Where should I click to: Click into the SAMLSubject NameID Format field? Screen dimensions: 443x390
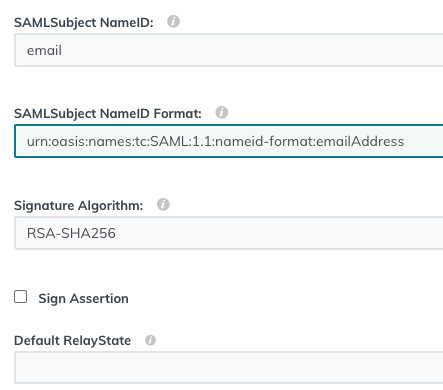[229, 141]
